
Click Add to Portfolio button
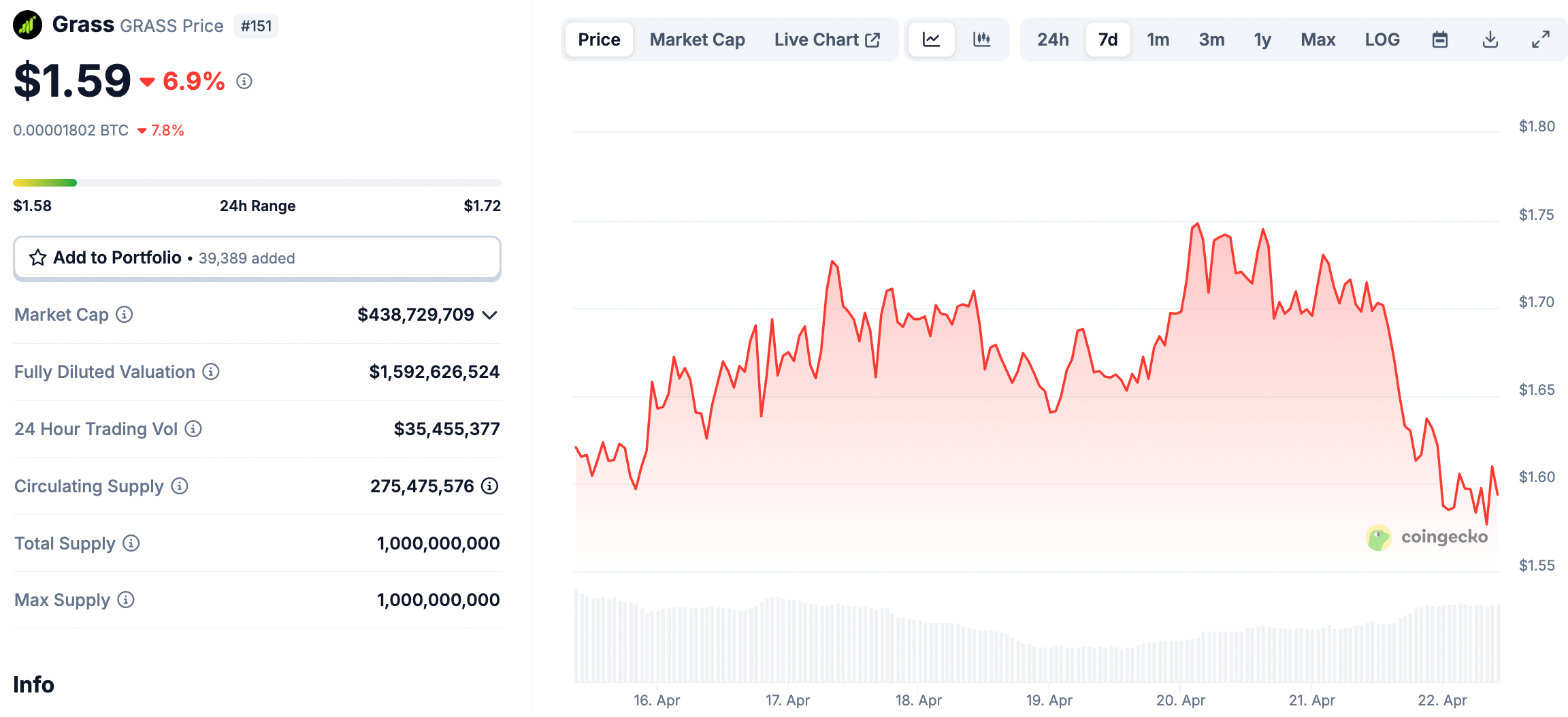click(257, 258)
